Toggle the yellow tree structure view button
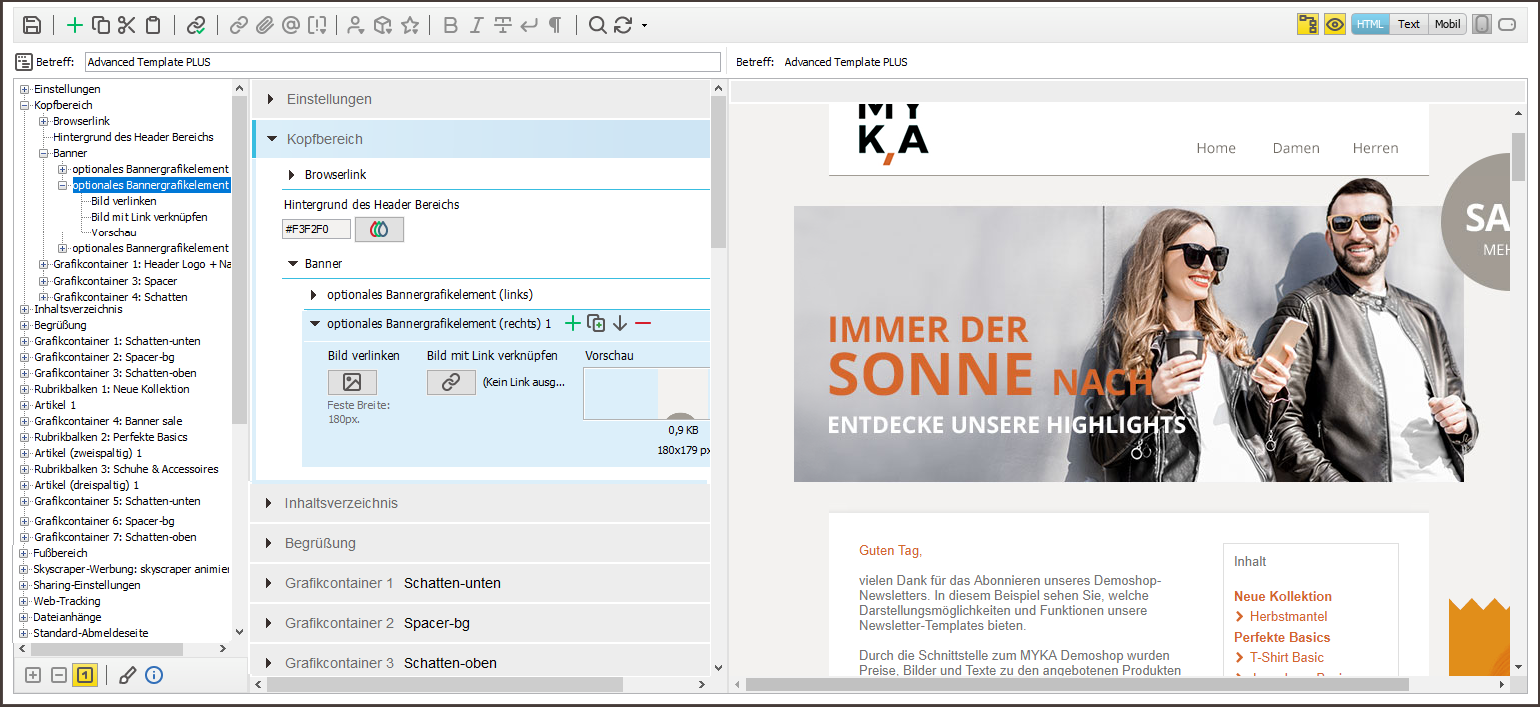 click(1307, 25)
